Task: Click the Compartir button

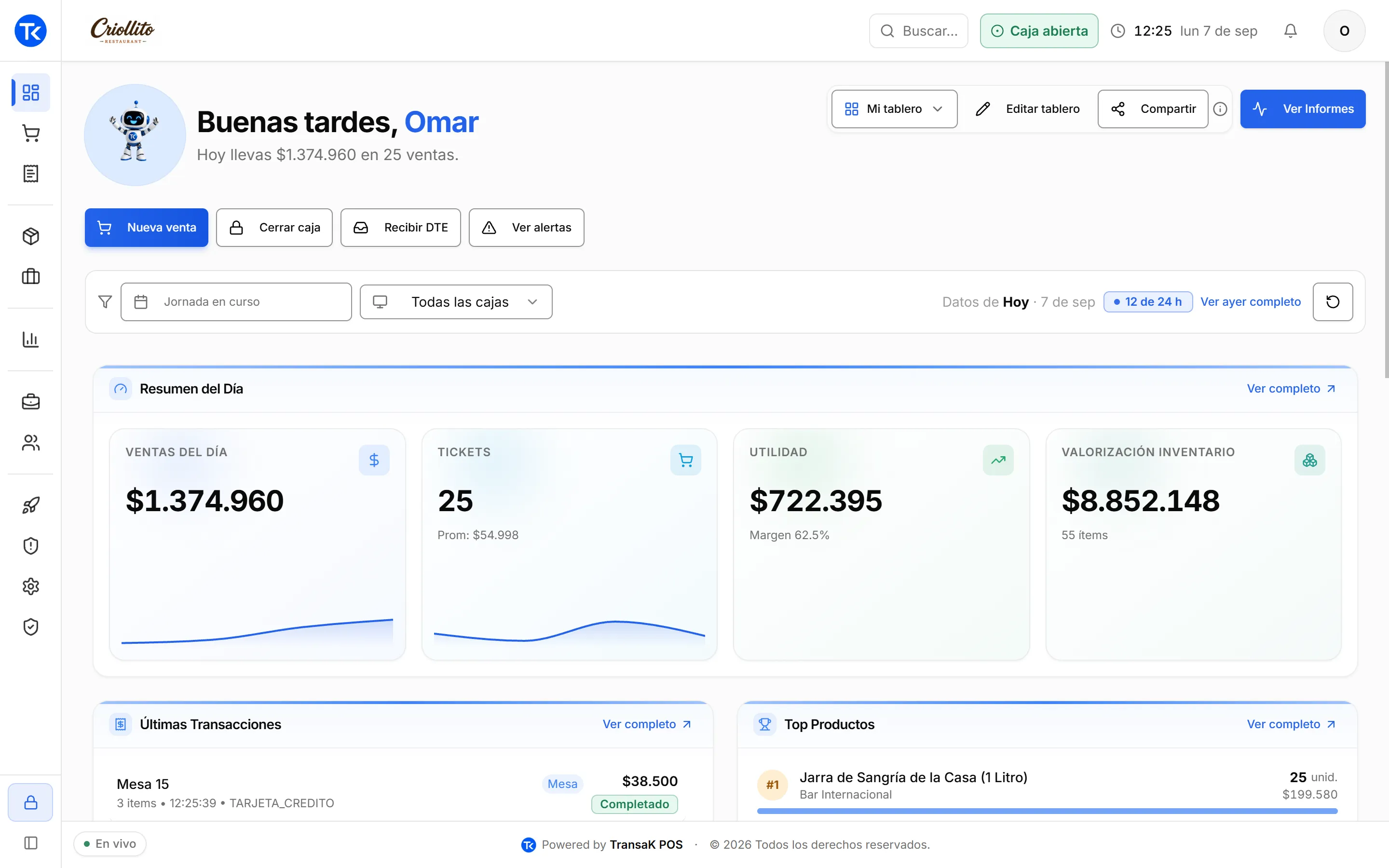Action: pos(1153,109)
